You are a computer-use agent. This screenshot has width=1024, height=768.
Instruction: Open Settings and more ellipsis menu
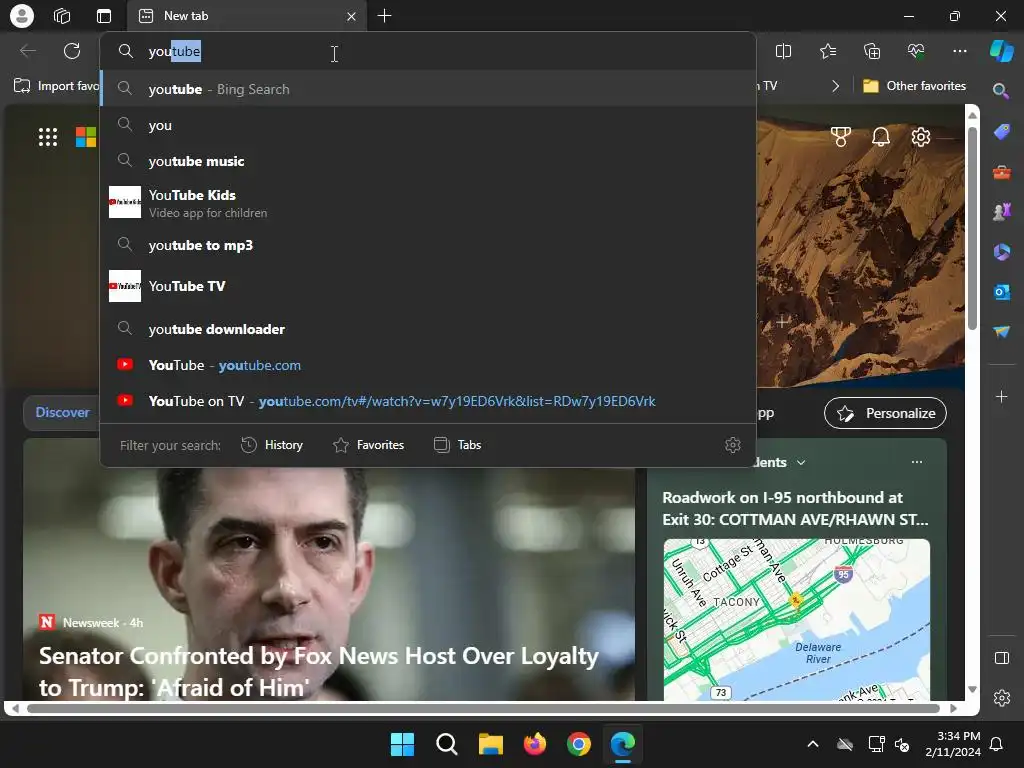pos(960,51)
